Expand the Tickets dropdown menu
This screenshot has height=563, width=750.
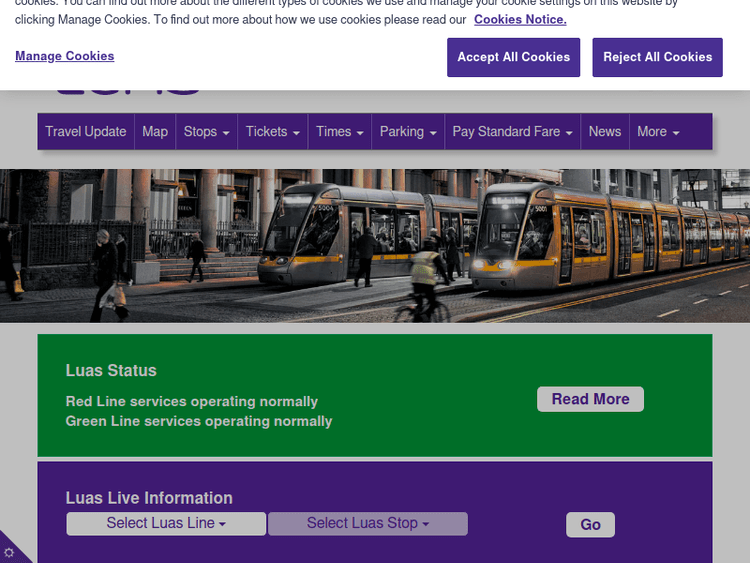(273, 132)
